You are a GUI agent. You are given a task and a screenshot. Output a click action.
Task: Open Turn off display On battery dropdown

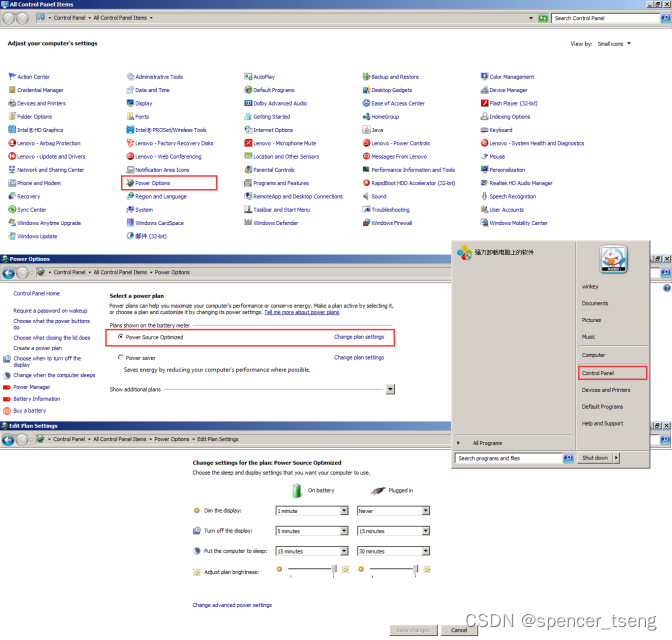coord(344,531)
